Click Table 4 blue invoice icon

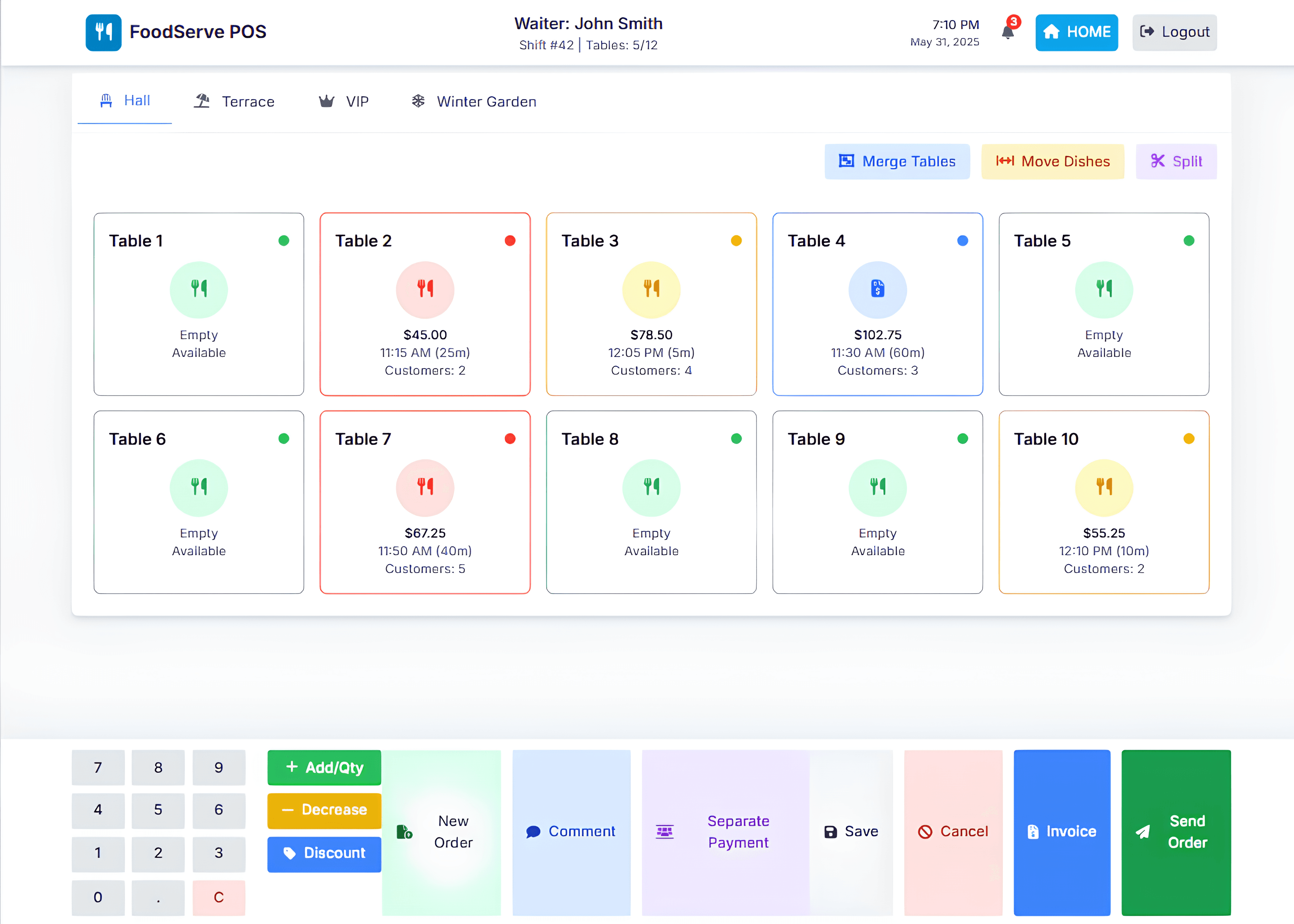point(877,289)
